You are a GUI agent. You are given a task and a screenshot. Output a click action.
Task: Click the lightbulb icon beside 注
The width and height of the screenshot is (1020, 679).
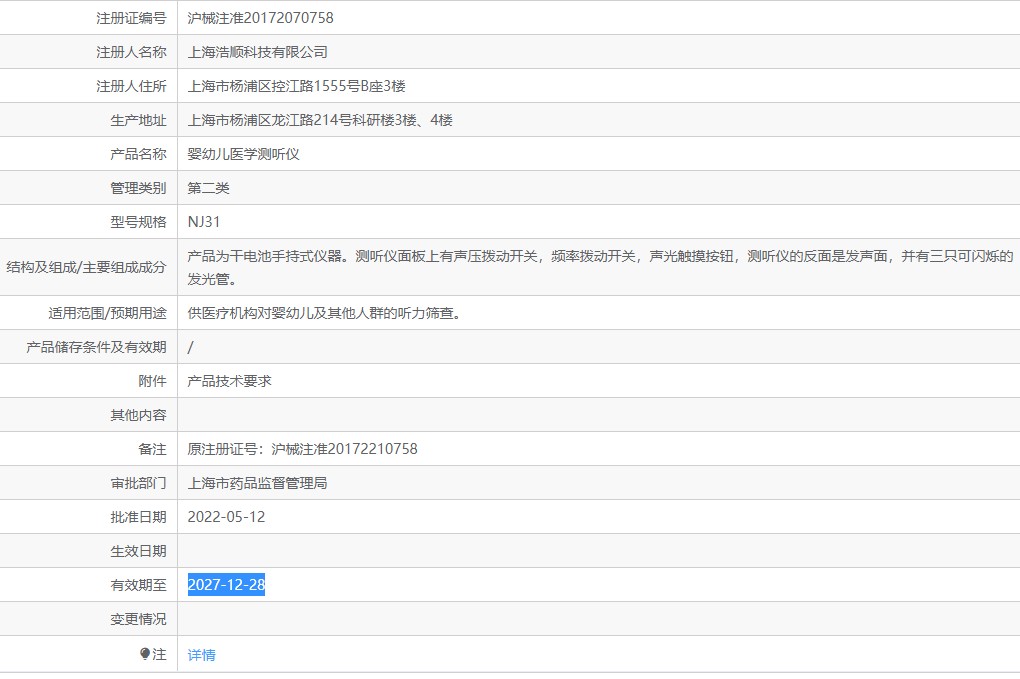pos(145,654)
